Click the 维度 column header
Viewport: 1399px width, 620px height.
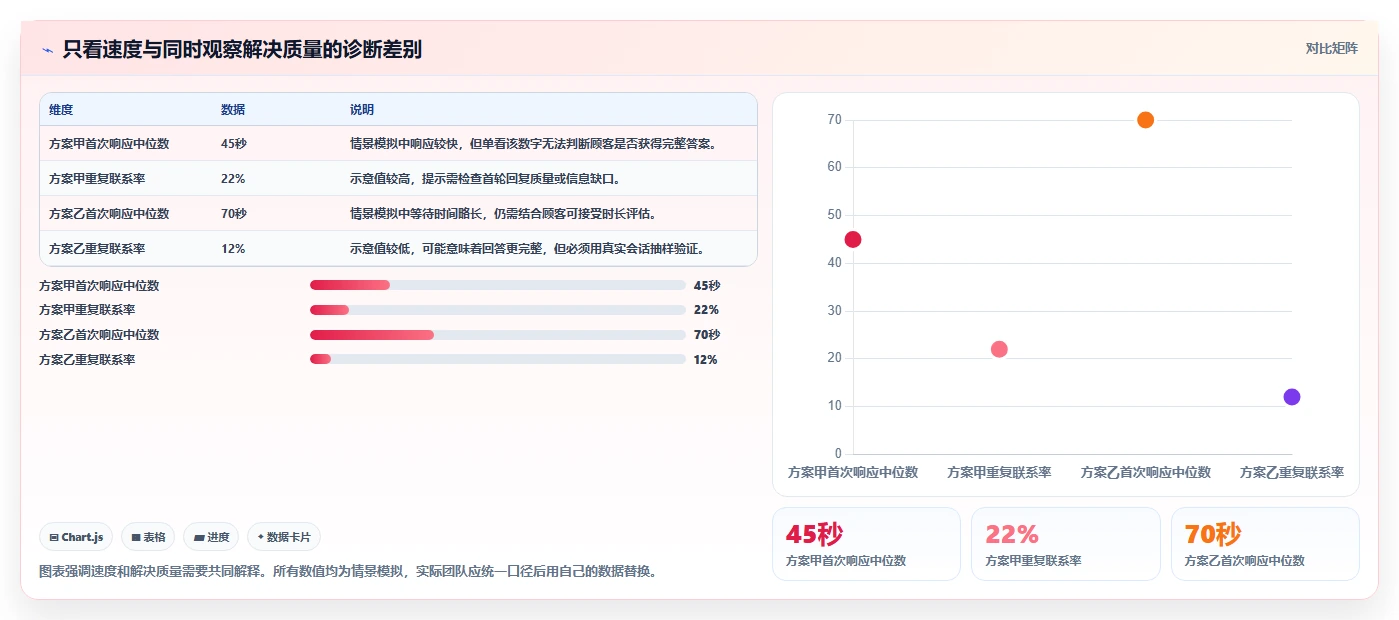(61, 110)
